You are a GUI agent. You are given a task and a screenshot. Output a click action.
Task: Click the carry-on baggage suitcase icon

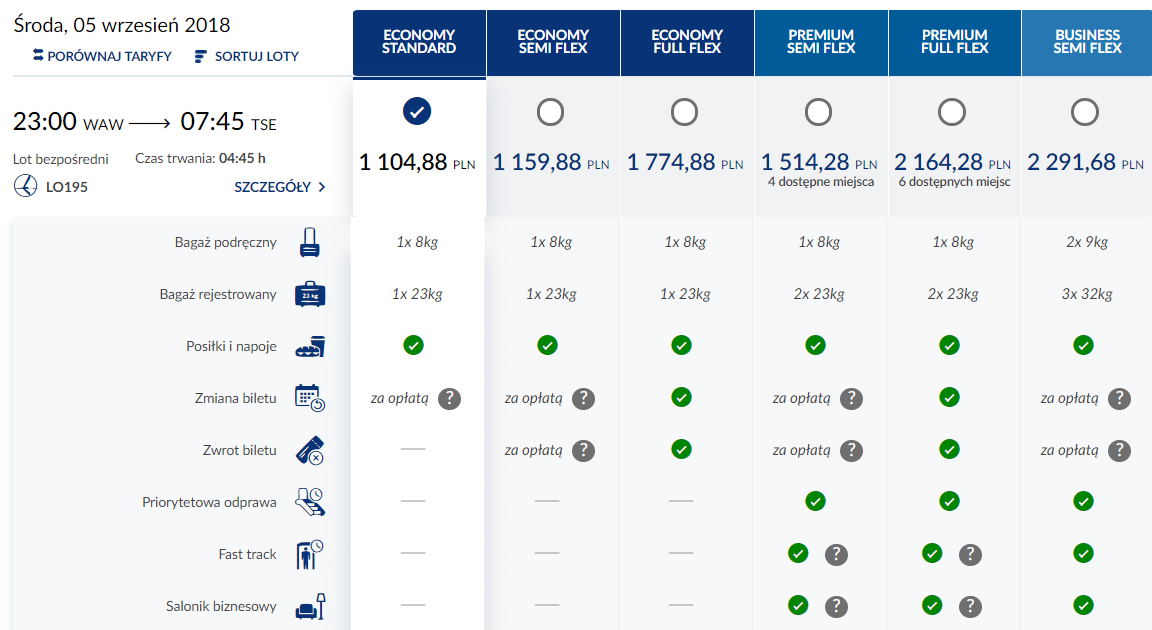[x=310, y=242]
